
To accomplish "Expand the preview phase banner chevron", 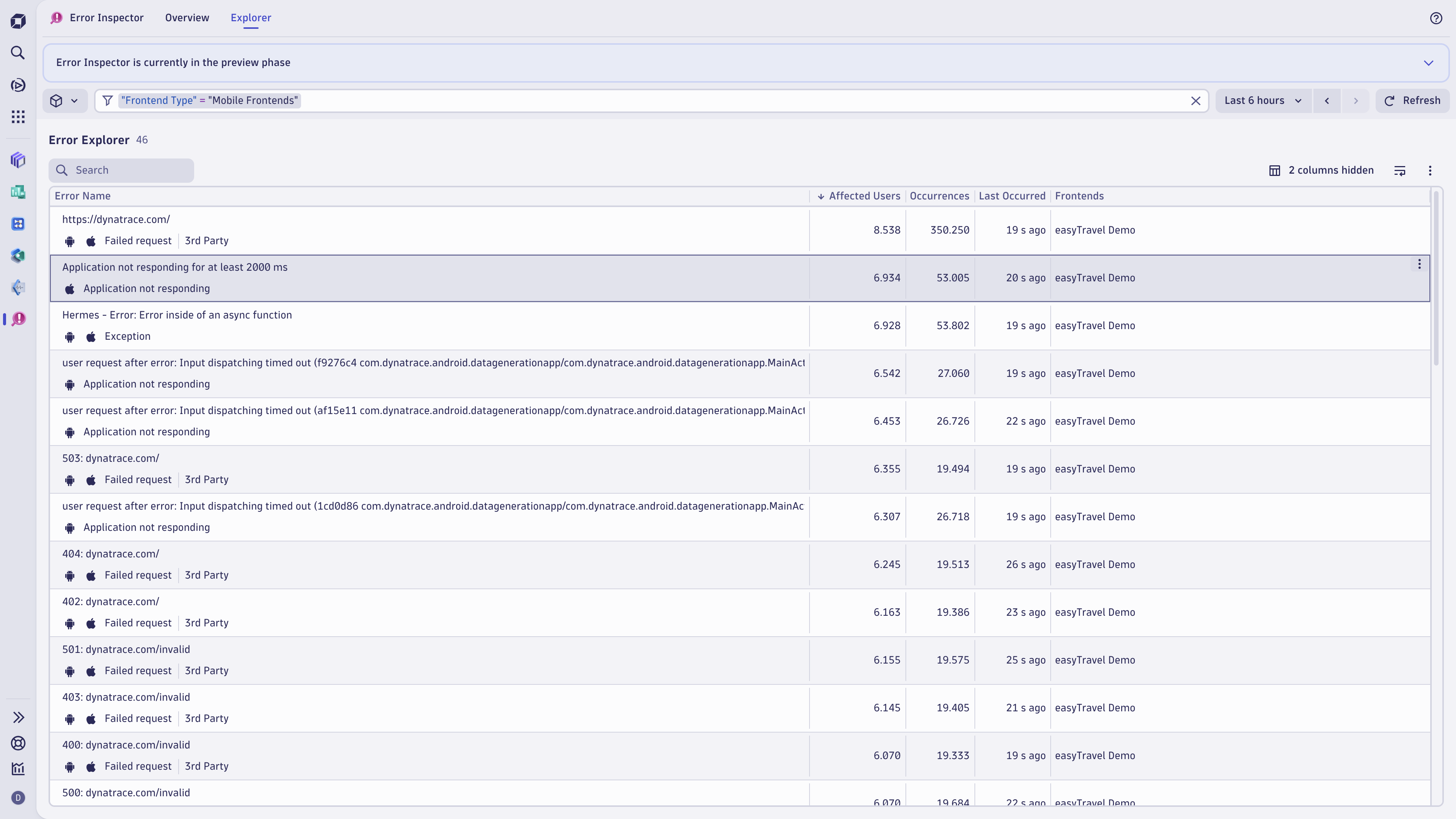I will (x=1428, y=63).
